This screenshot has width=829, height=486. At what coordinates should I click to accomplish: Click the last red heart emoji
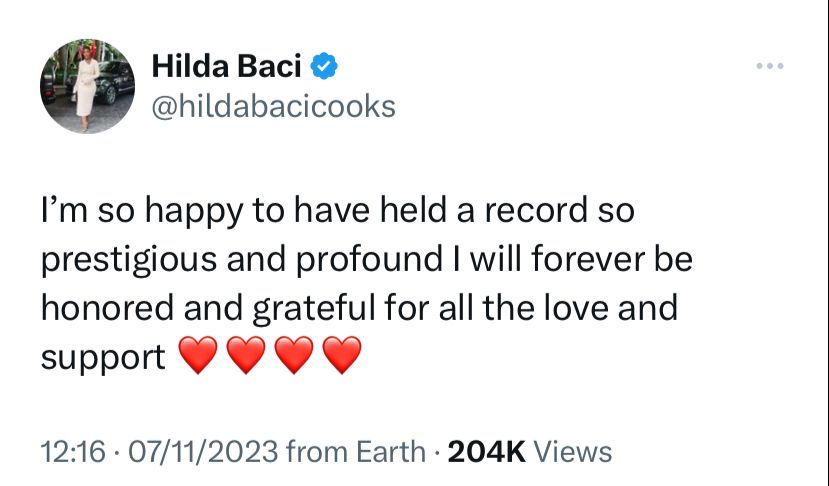click(x=342, y=355)
